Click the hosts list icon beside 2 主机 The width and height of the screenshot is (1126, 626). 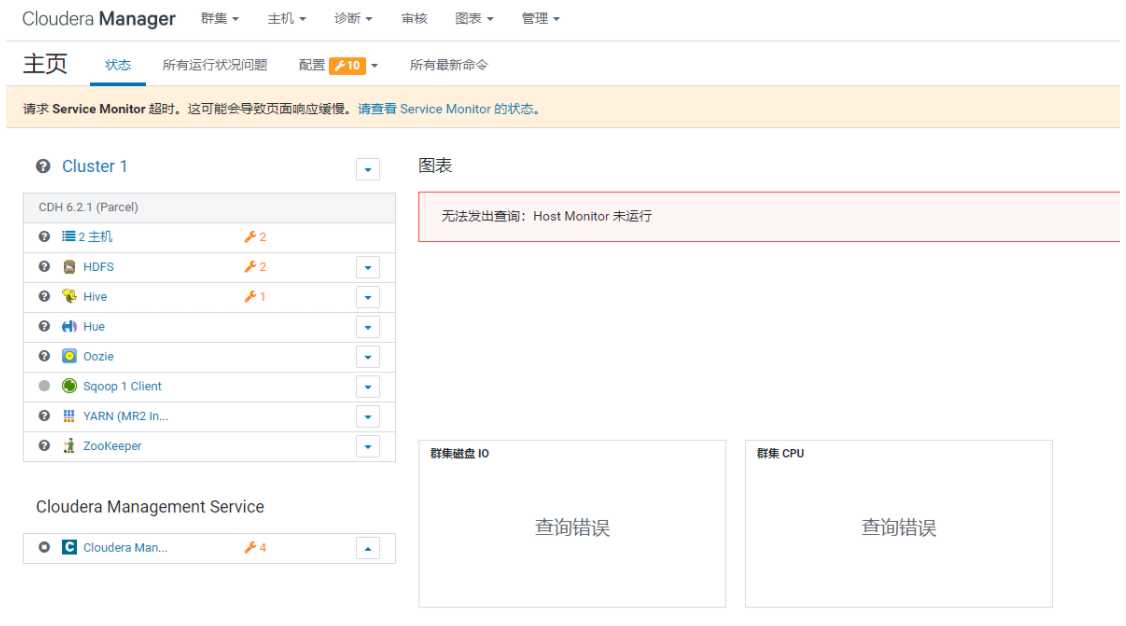tap(69, 236)
